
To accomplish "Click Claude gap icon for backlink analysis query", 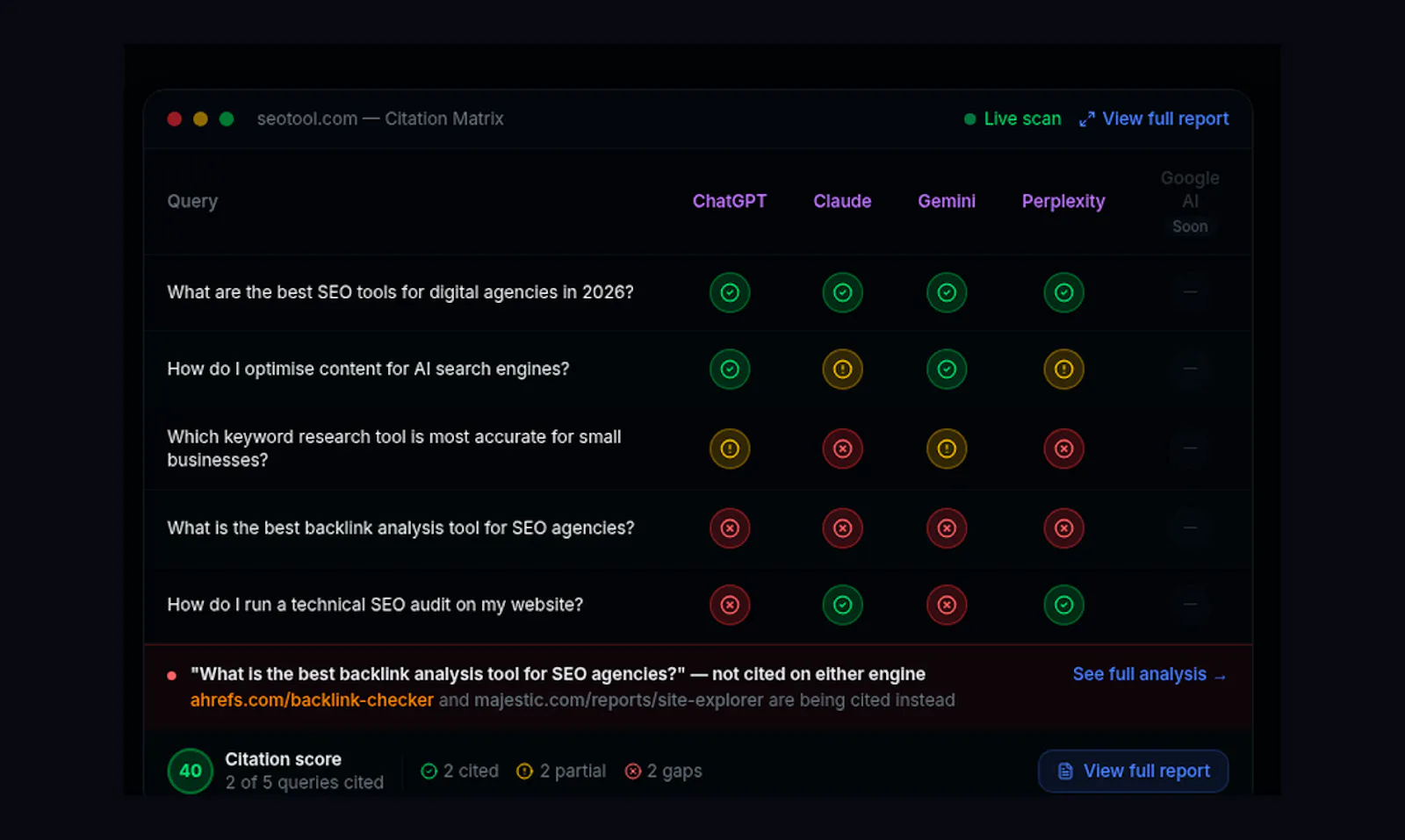I will pyautogui.click(x=842, y=528).
